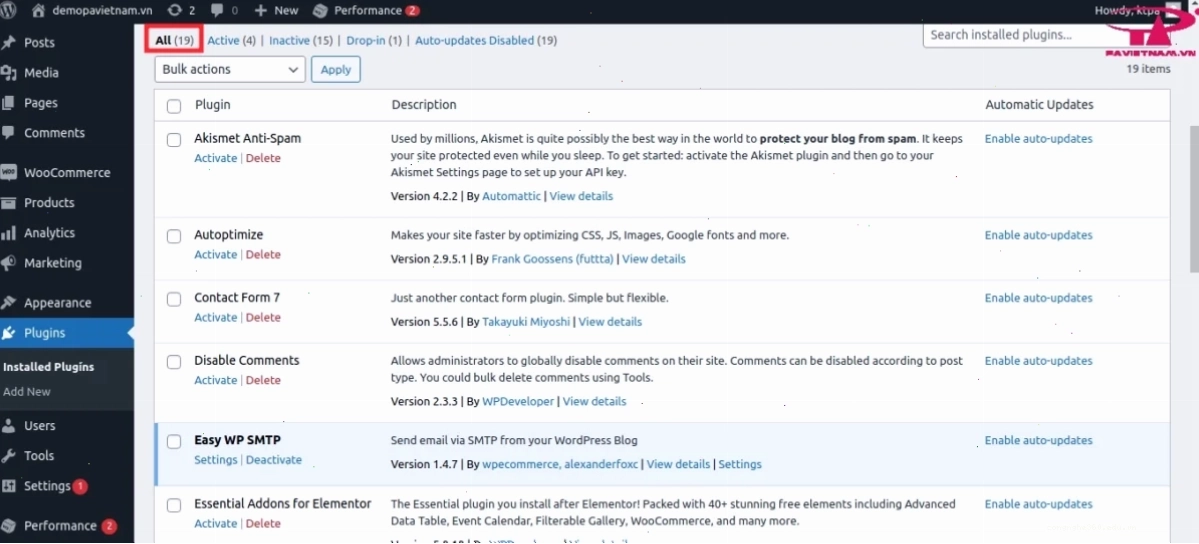This screenshot has height=544, width=1199.
Task: Activate the Akismet Anti-Spam plugin
Action: pyautogui.click(x=216, y=158)
